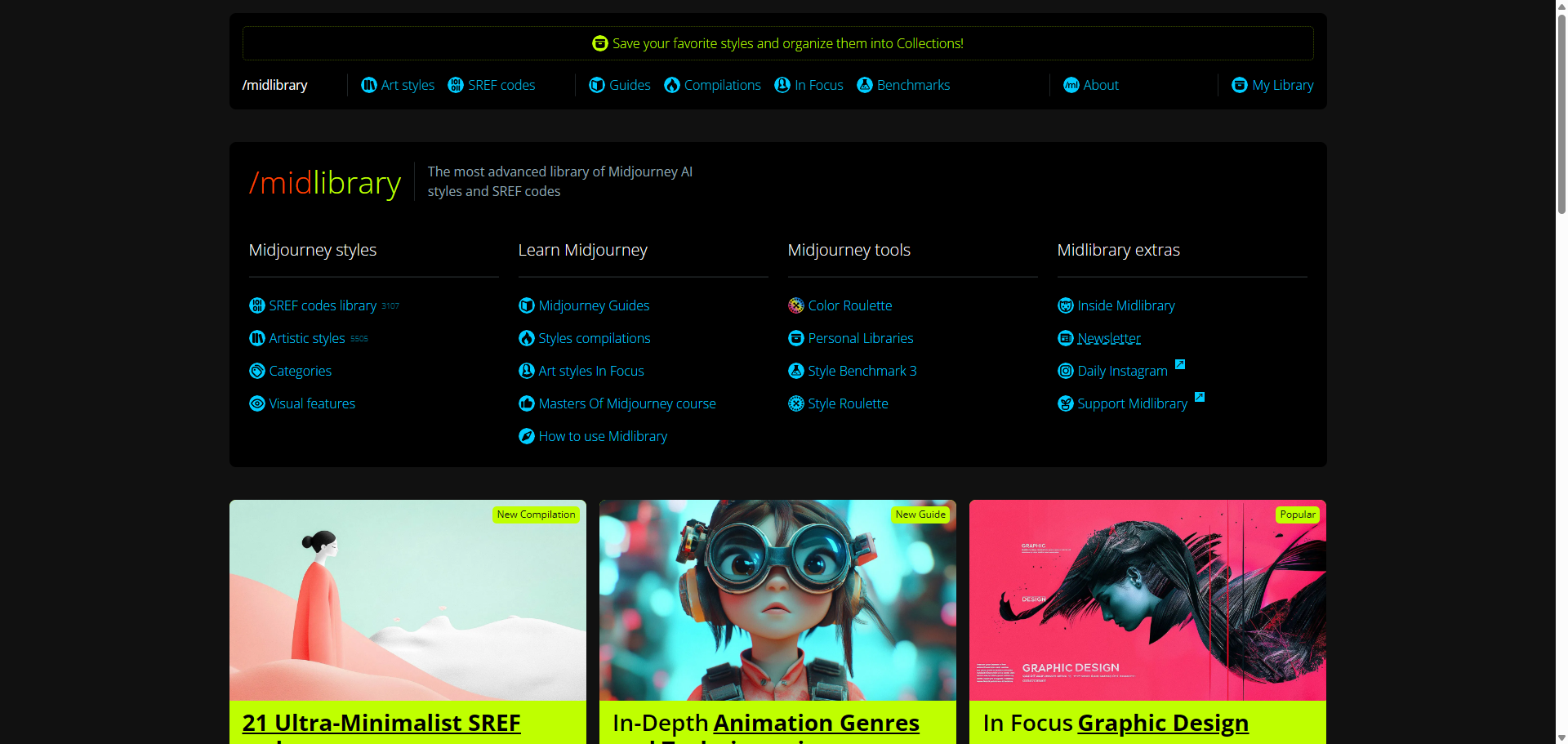Click the Midjourney Guides icon
This screenshot has height=744, width=1568.
pos(527,305)
